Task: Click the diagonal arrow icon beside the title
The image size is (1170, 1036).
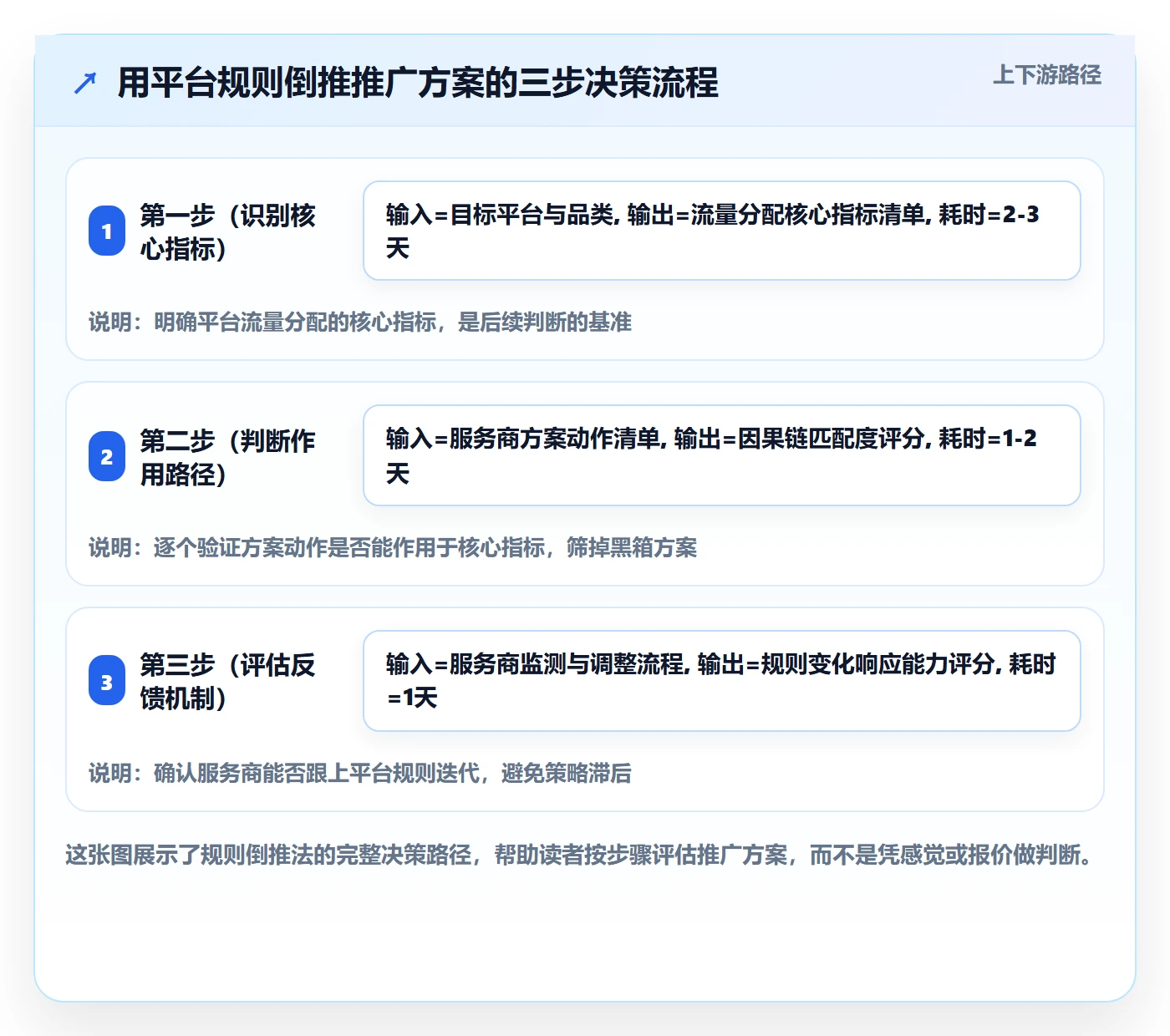Action: (x=85, y=84)
